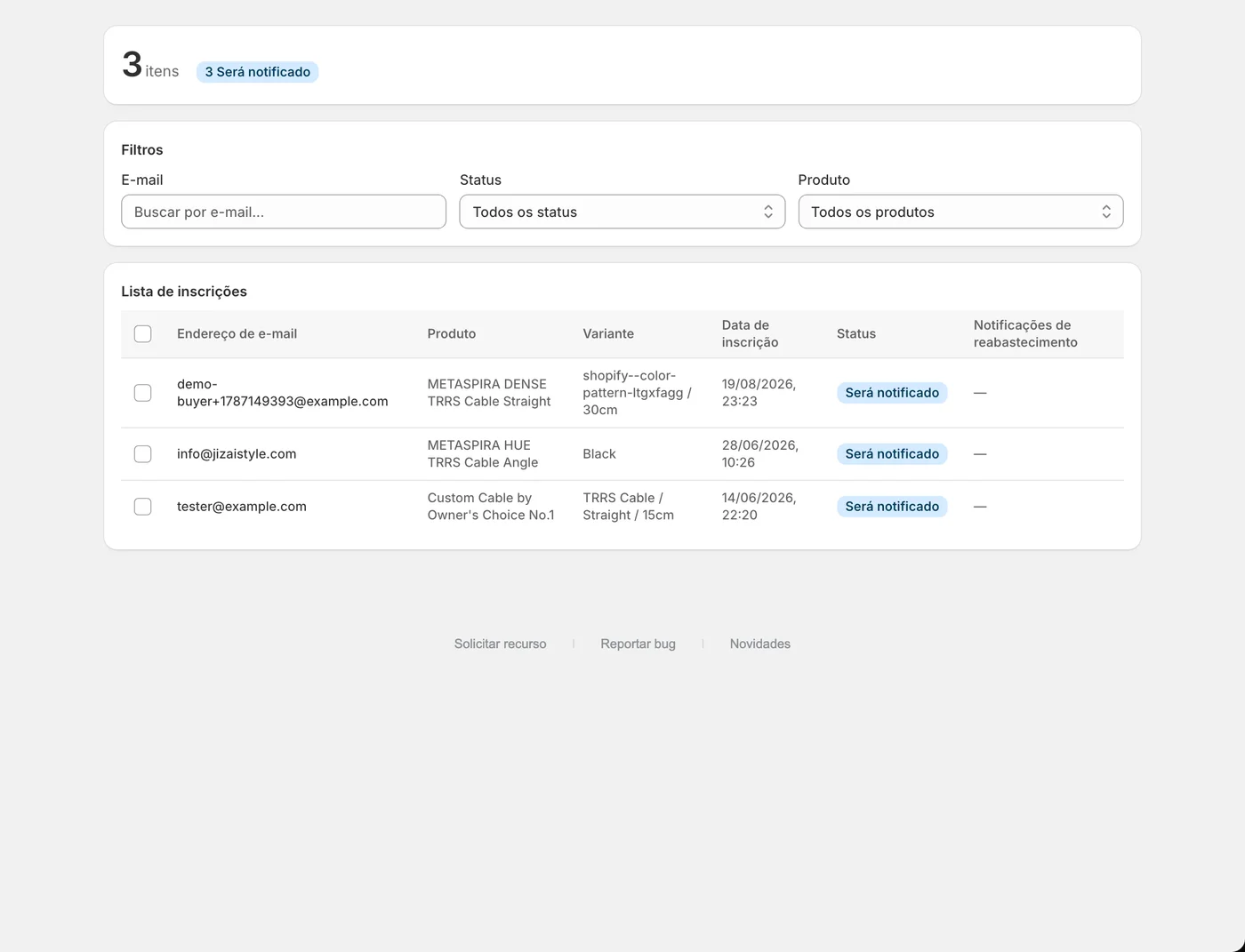Click the Filtros heading
Image resolution: width=1245 pixels, height=952 pixels.
click(x=142, y=150)
